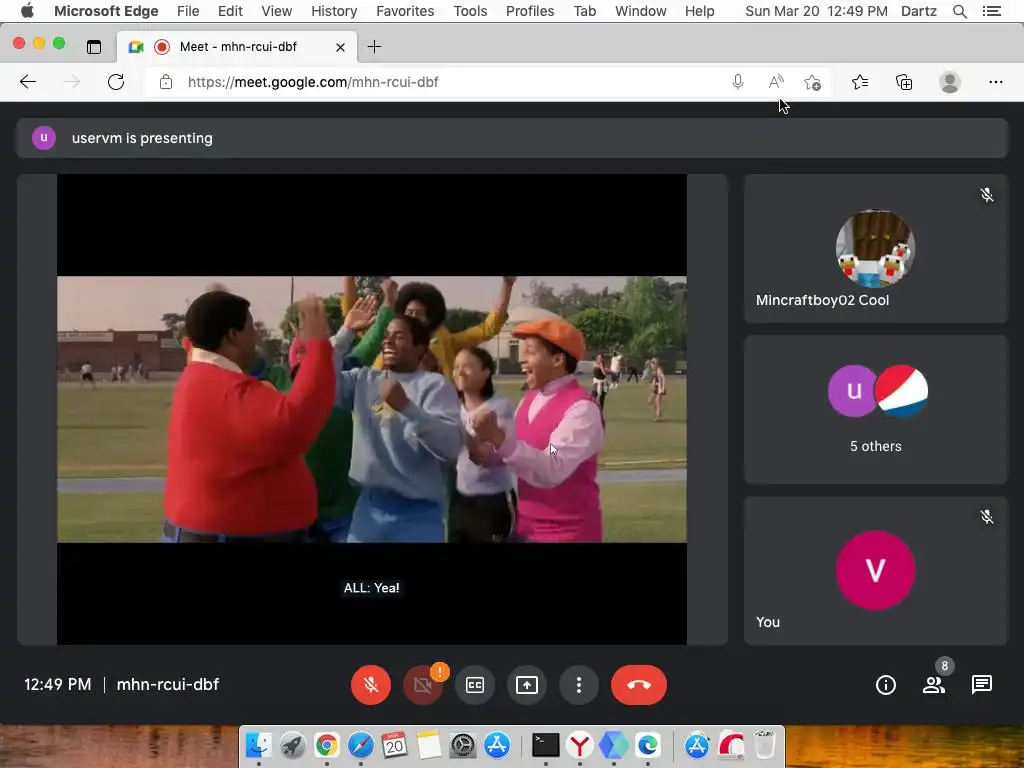The height and width of the screenshot is (768, 1024).
Task: Open the Apple menu
Action: point(27,10)
